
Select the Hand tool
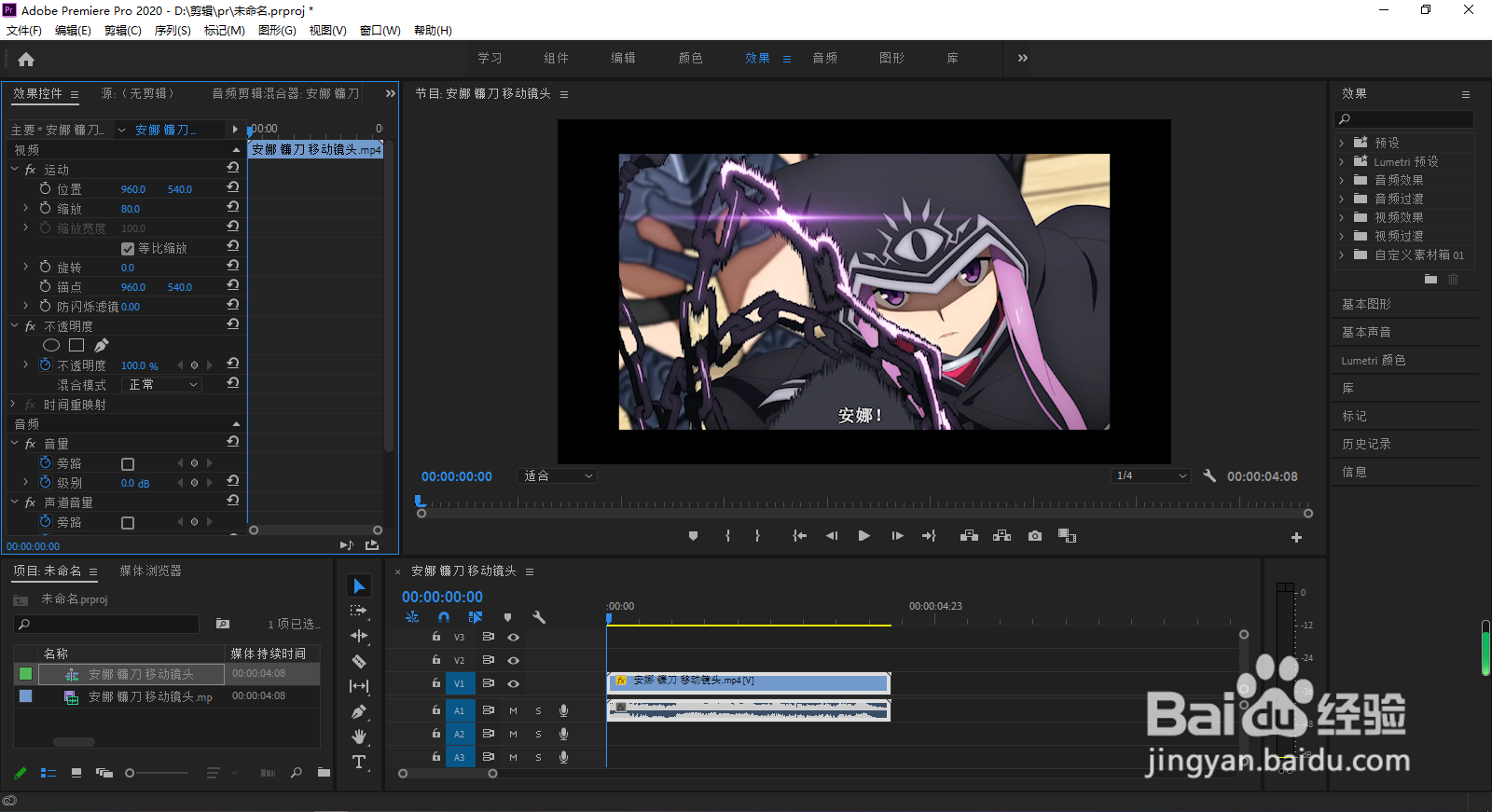click(359, 736)
